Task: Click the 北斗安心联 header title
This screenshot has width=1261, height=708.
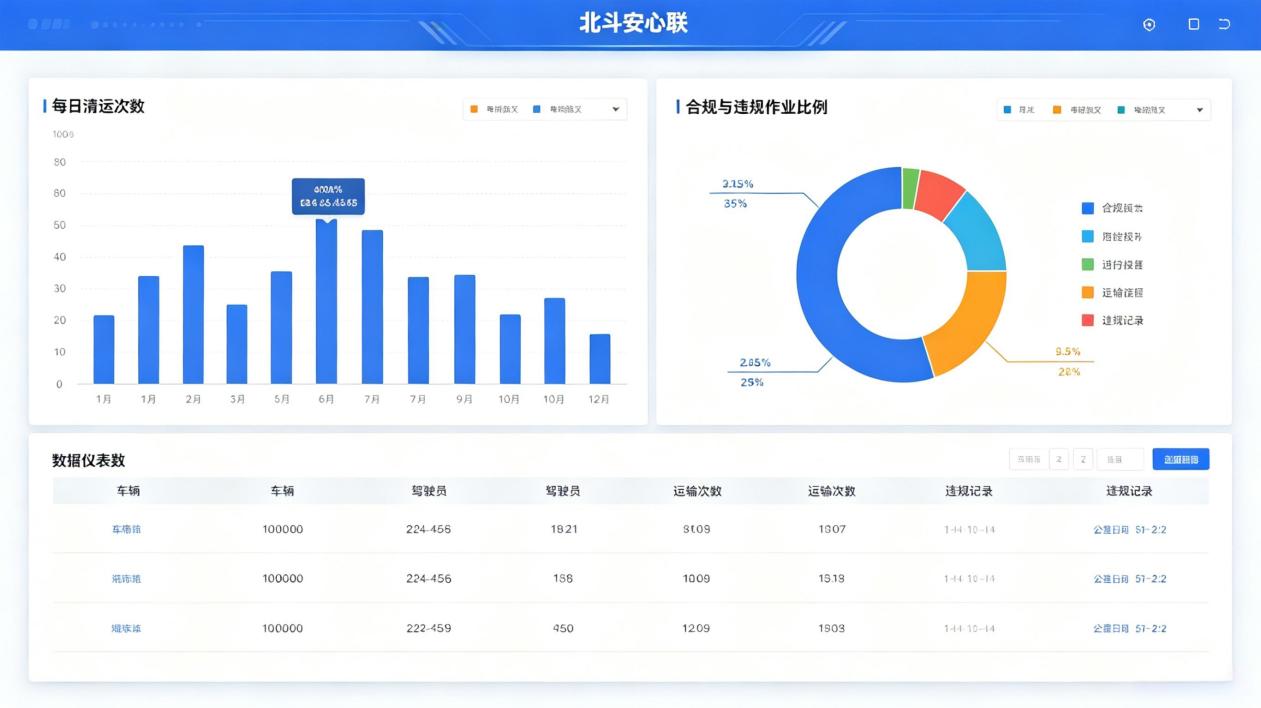Action: (x=634, y=23)
